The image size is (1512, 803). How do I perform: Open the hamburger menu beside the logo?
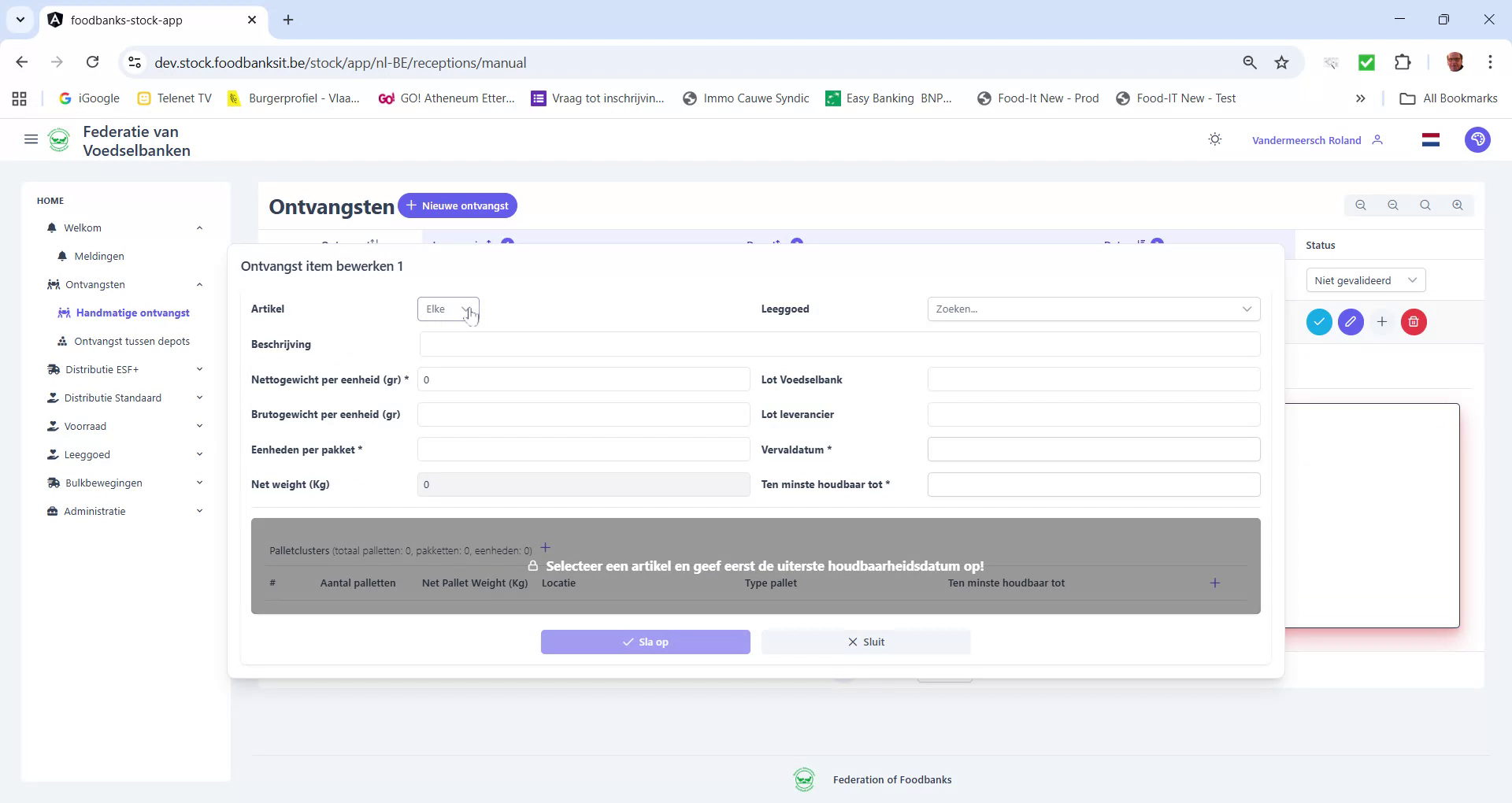click(31, 139)
